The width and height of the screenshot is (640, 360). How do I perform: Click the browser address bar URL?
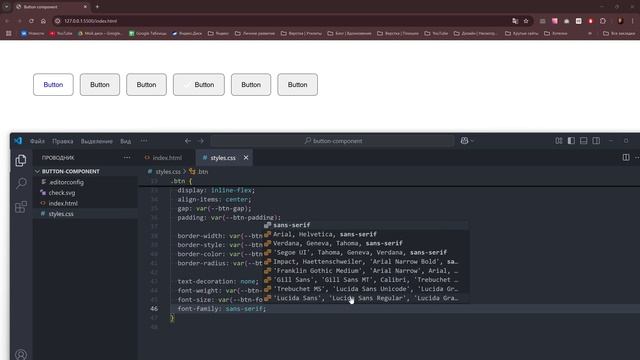(91, 21)
